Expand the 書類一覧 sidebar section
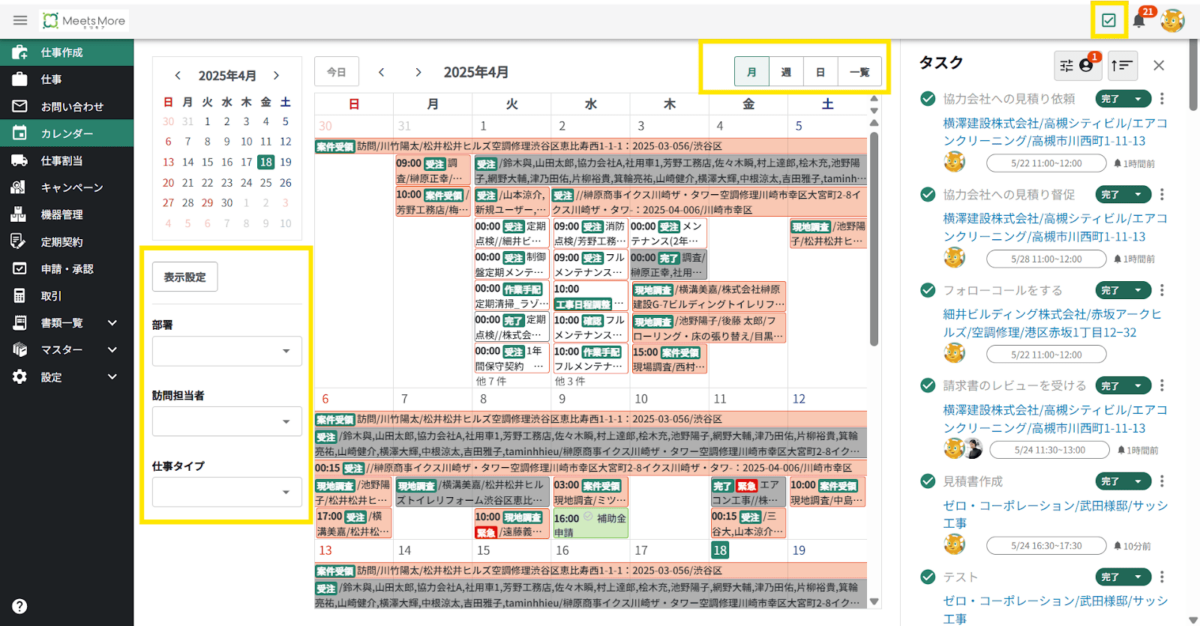The width and height of the screenshot is (1200, 626). [113, 323]
